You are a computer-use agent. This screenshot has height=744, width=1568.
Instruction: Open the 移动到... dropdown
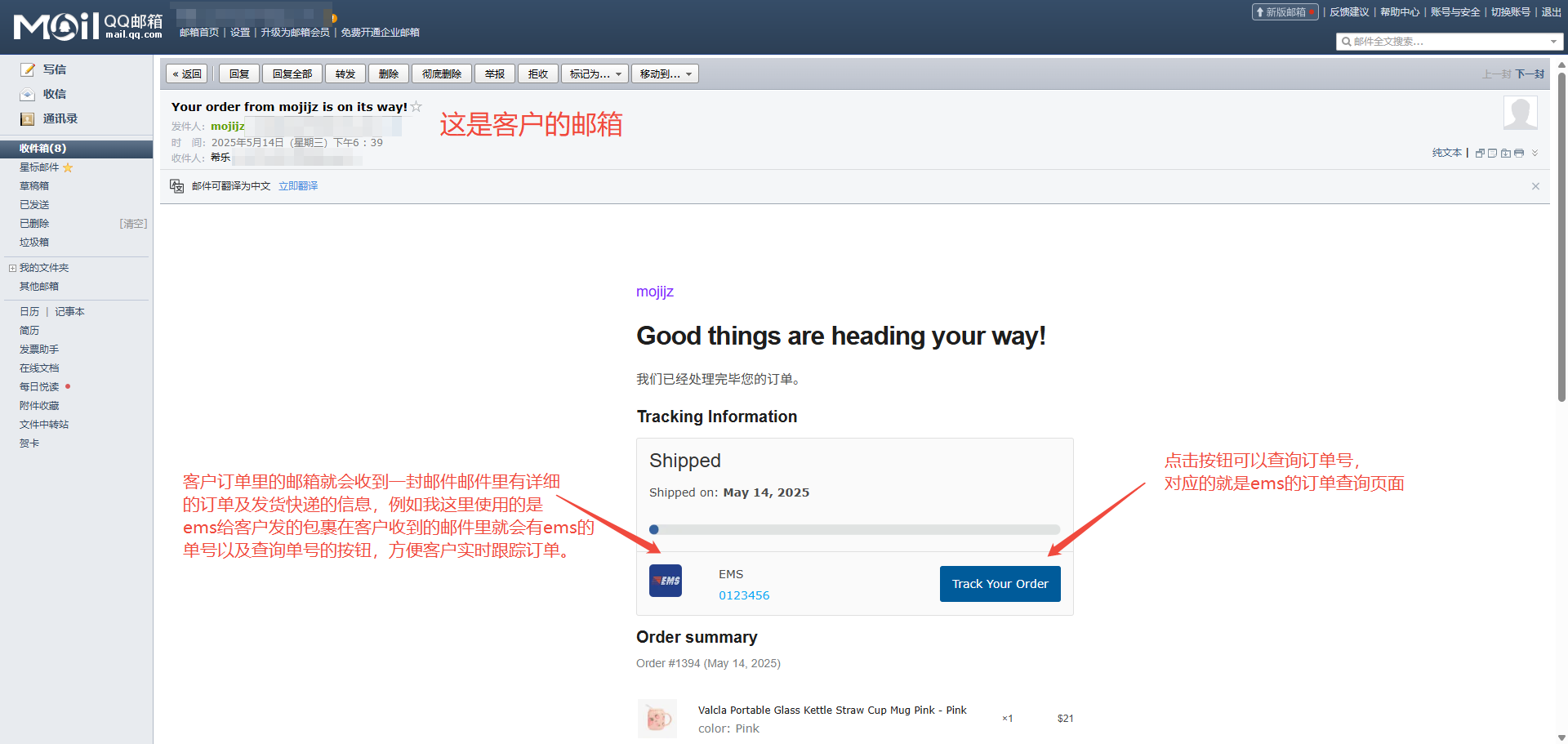666,74
